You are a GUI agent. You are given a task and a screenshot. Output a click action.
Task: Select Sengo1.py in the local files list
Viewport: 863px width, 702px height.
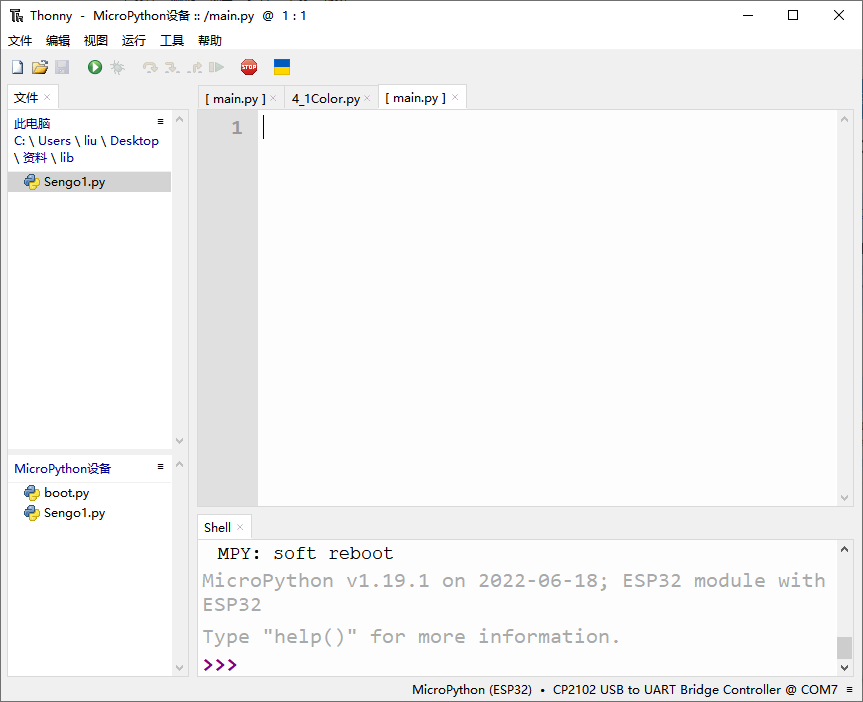click(x=90, y=182)
